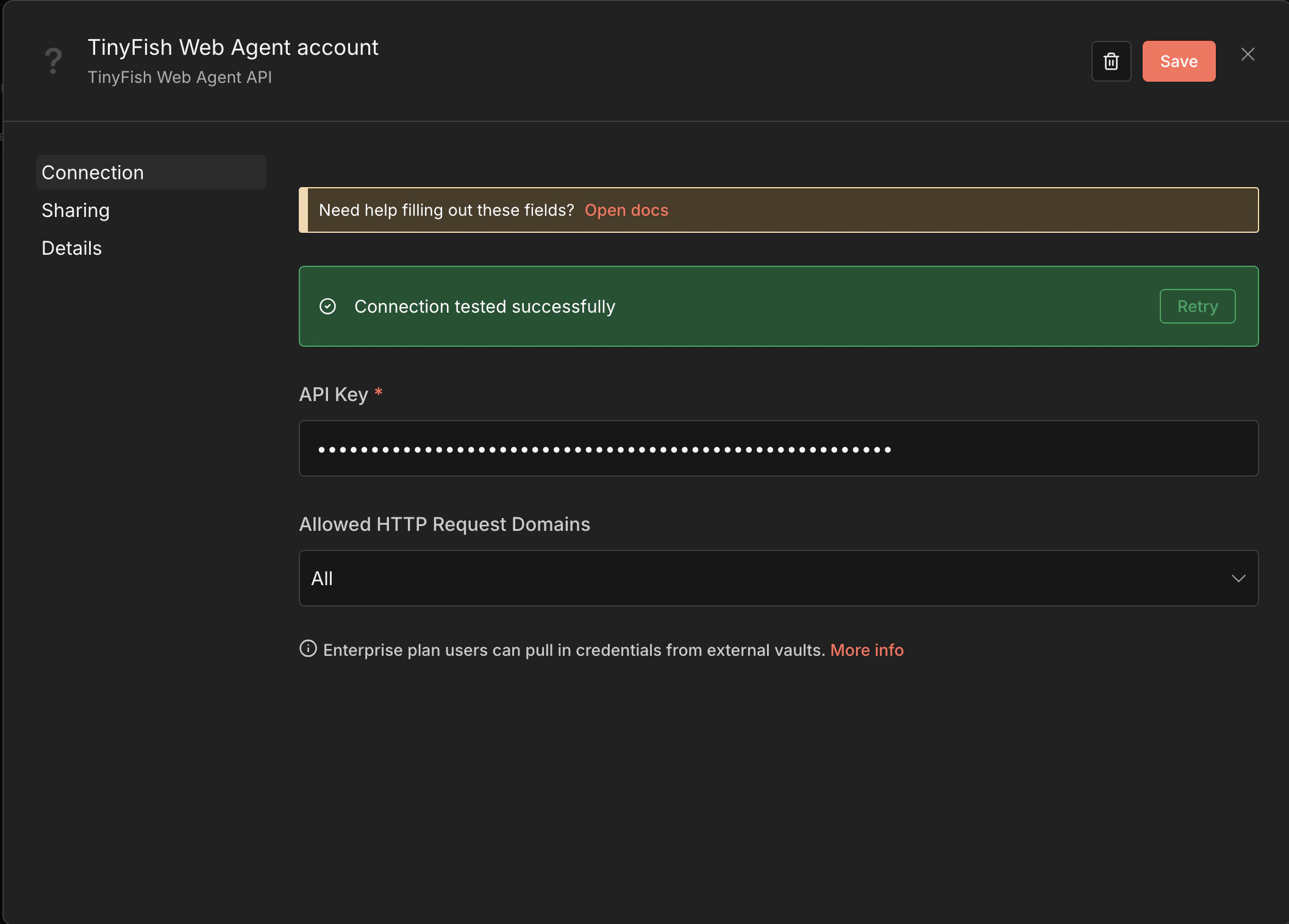Switch to the Sharing tab
1289x924 pixels.
(x=76, y=210)
